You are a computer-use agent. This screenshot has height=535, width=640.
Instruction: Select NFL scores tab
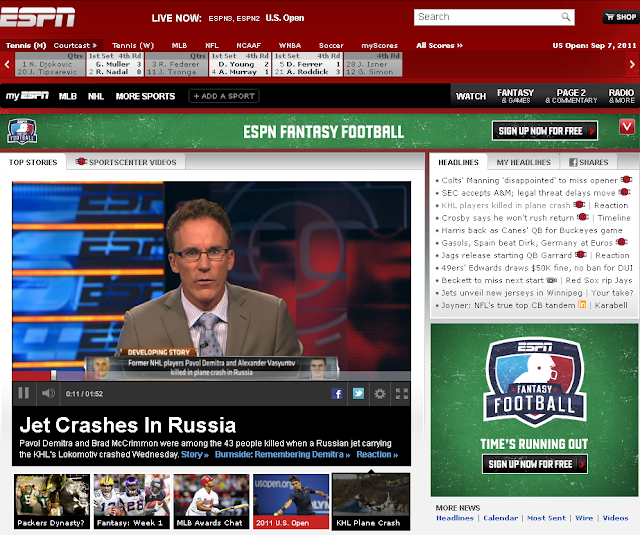pyautogui.click(x=212, y=45)
